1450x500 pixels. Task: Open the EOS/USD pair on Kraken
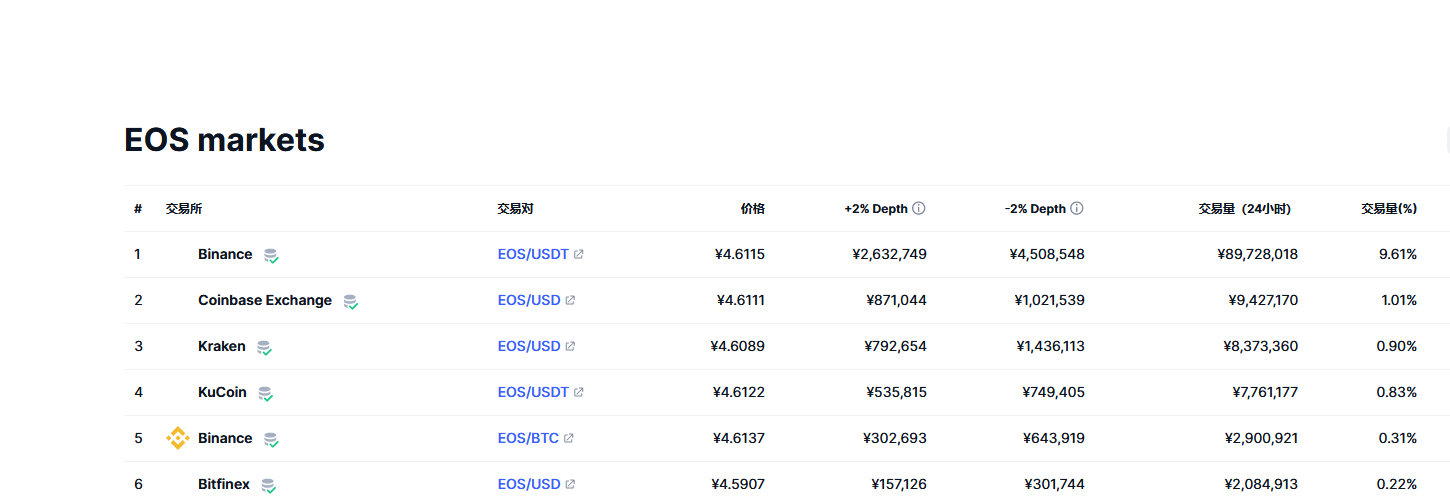click(529, 346)
